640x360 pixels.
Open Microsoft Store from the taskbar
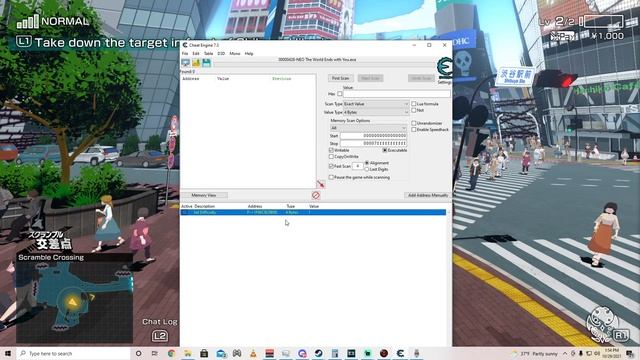204,353
